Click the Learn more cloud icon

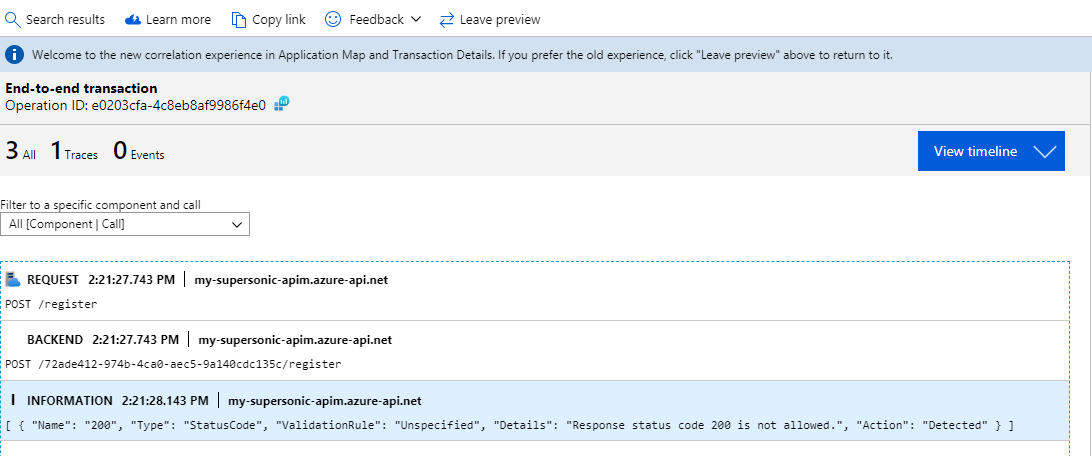pyautogui.click(x=133, y=19)
